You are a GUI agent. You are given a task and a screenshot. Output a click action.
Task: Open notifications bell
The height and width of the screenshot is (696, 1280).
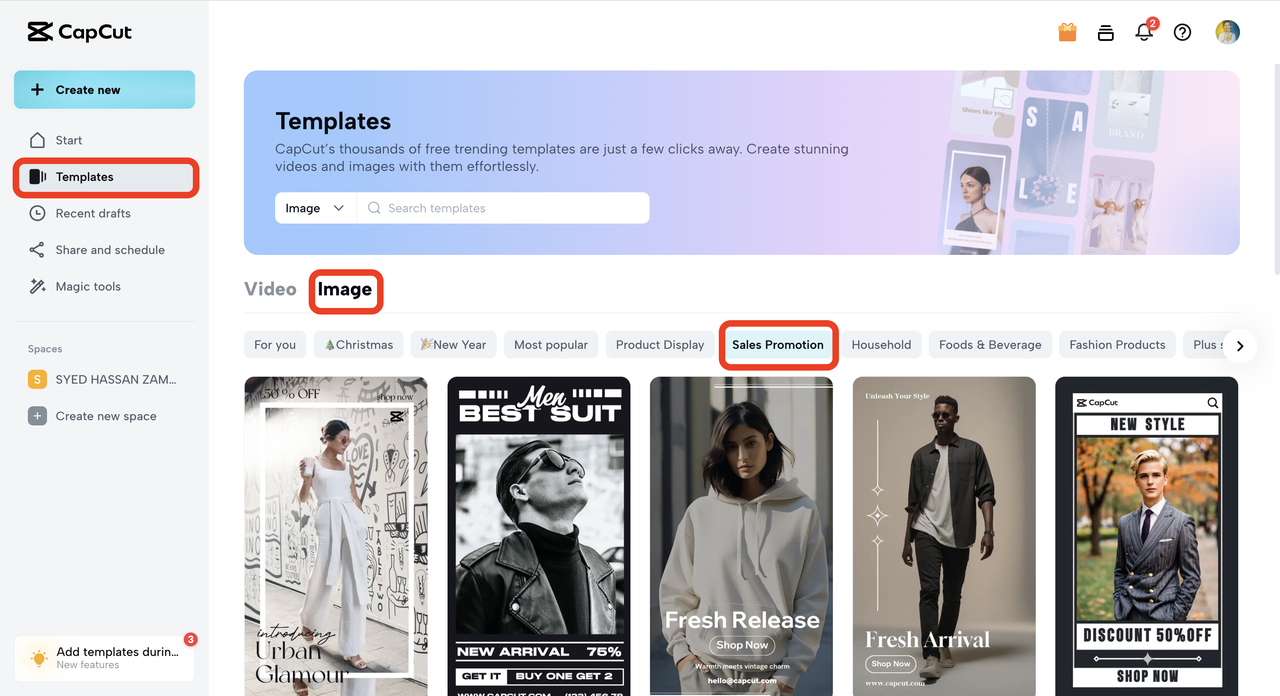pos(1144,32)
